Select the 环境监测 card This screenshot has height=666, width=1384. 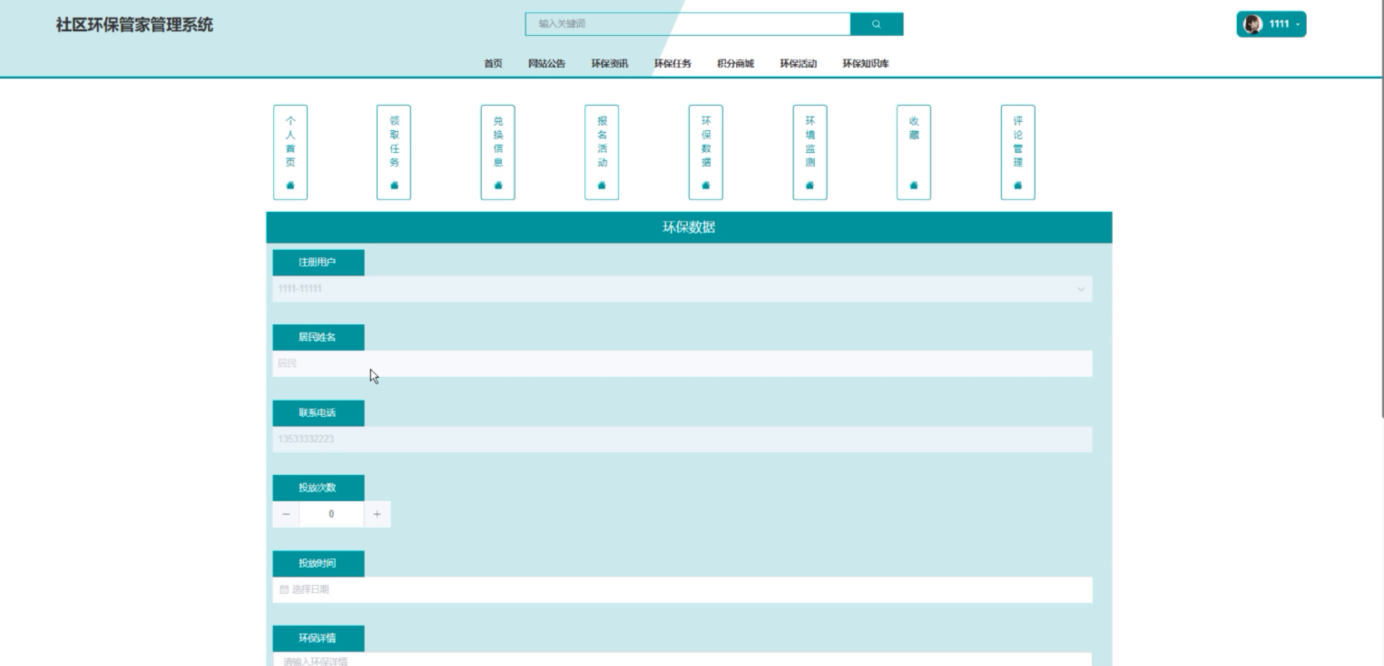pos(810,152)
